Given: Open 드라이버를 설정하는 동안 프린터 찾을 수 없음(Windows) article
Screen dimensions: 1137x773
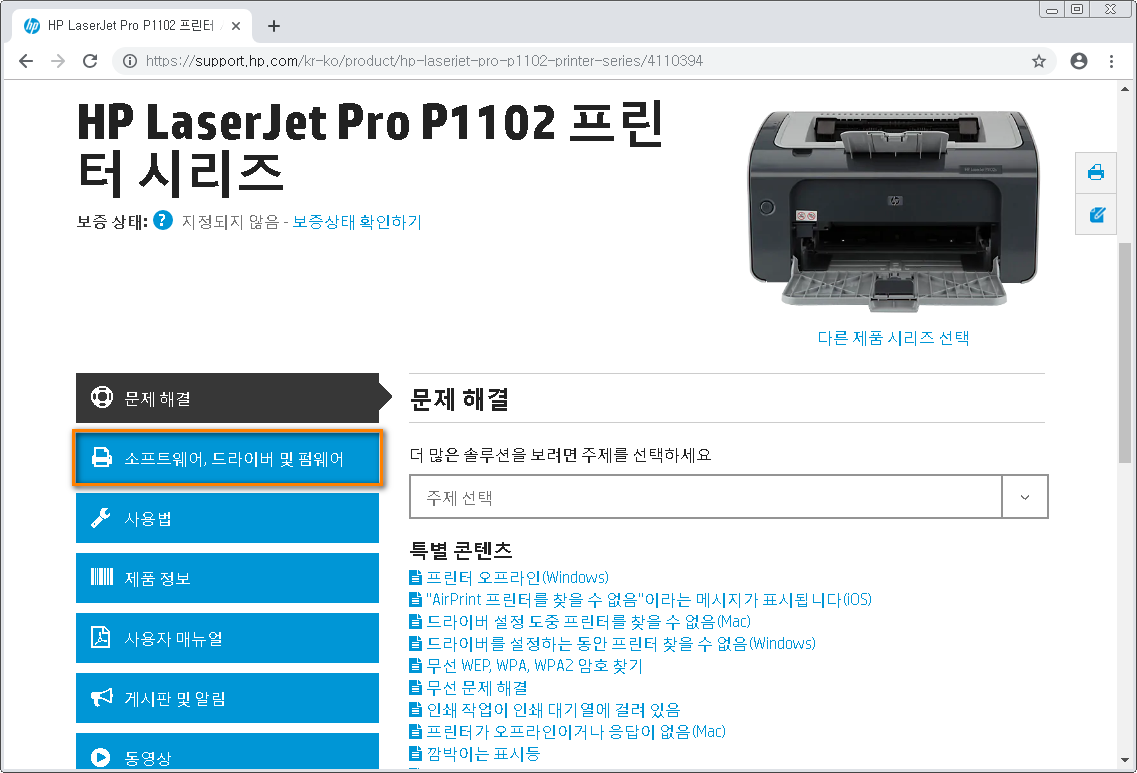Looking at the screenshot, I should coord(621,644).
